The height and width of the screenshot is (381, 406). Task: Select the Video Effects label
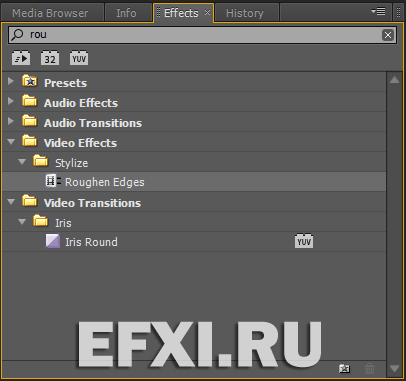click(x=80, y=143)
